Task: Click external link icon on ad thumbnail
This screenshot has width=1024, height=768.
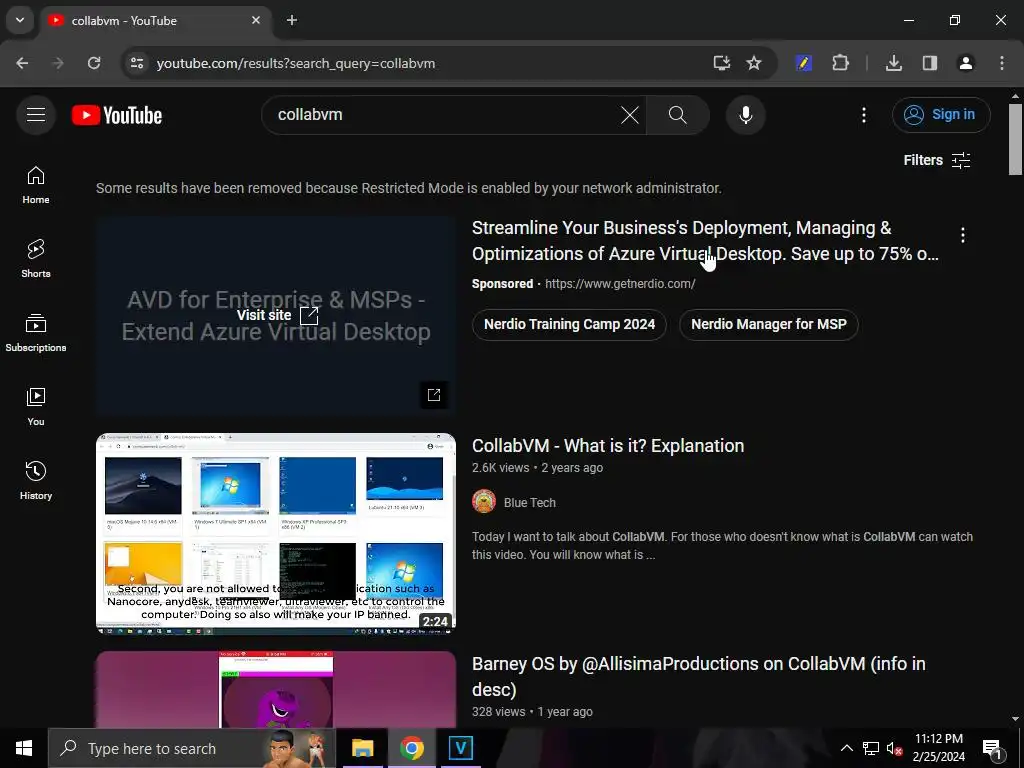Action: coord(434,394)
